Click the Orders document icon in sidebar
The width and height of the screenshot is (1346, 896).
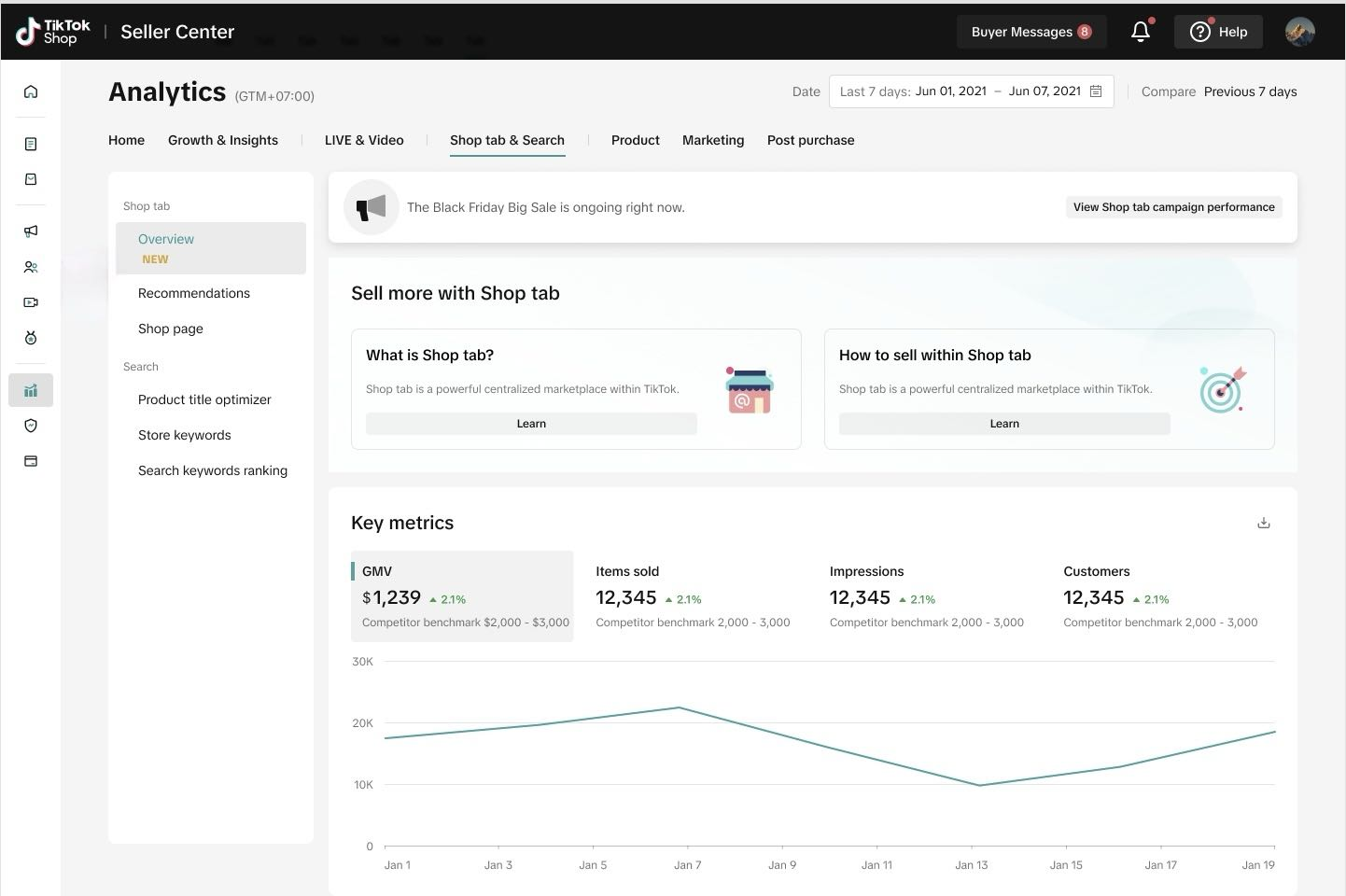click(x=31, y=144)
